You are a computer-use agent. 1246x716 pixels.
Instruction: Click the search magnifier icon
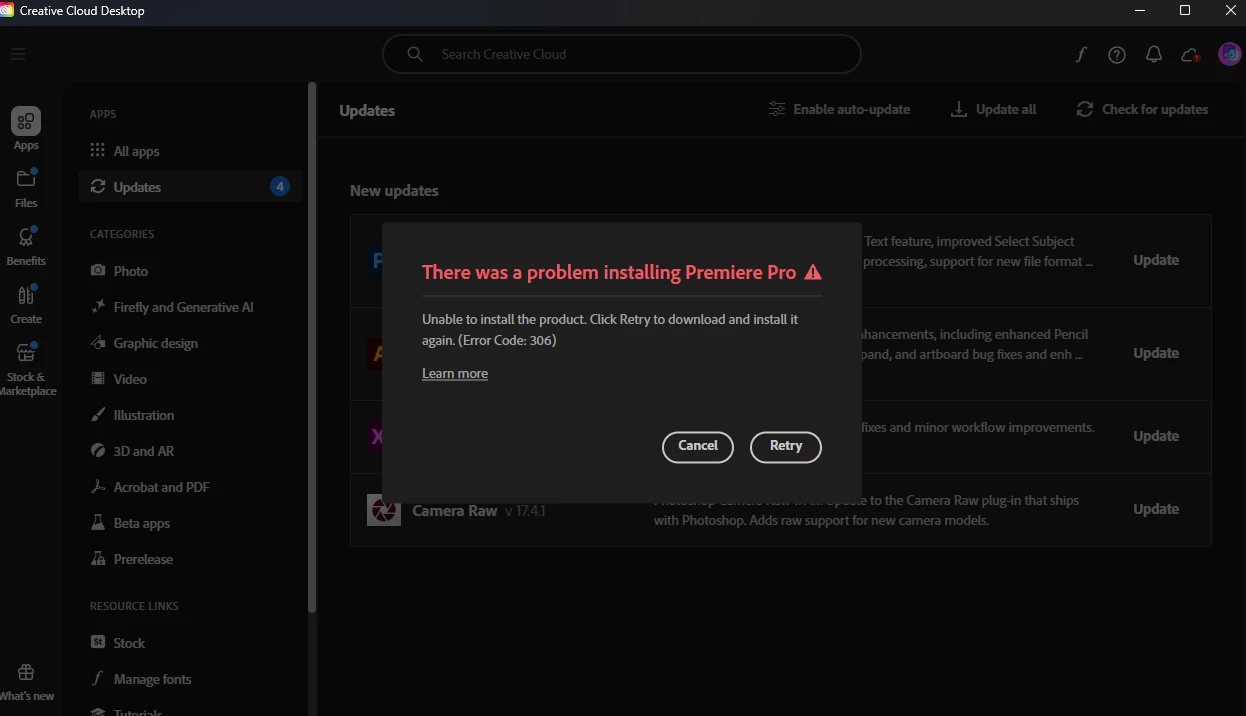click(415, 54)
